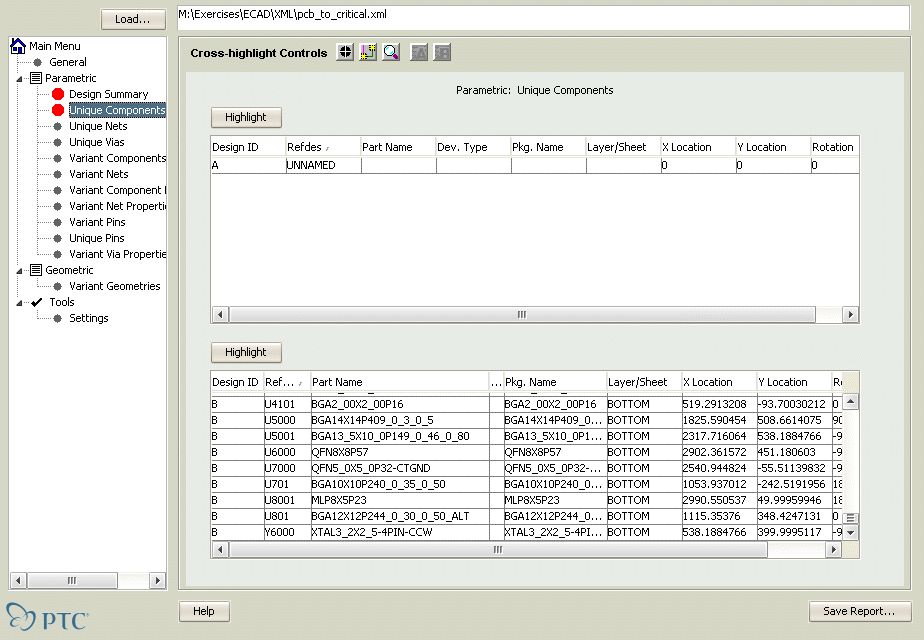
Task: Sort lower table by X Location column
Action: click(718, 382)
